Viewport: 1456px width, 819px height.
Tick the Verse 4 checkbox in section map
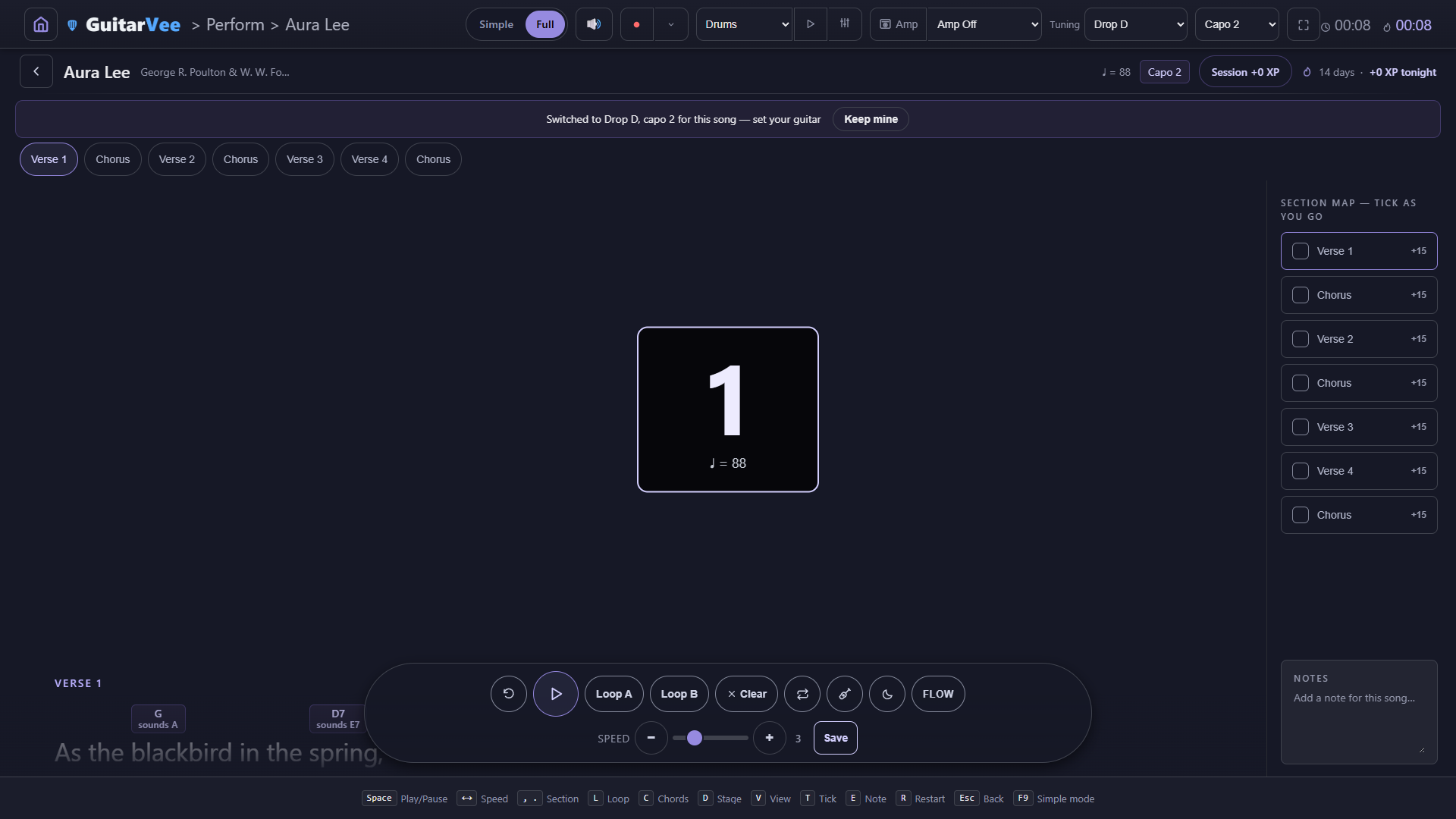(1301, 471)
